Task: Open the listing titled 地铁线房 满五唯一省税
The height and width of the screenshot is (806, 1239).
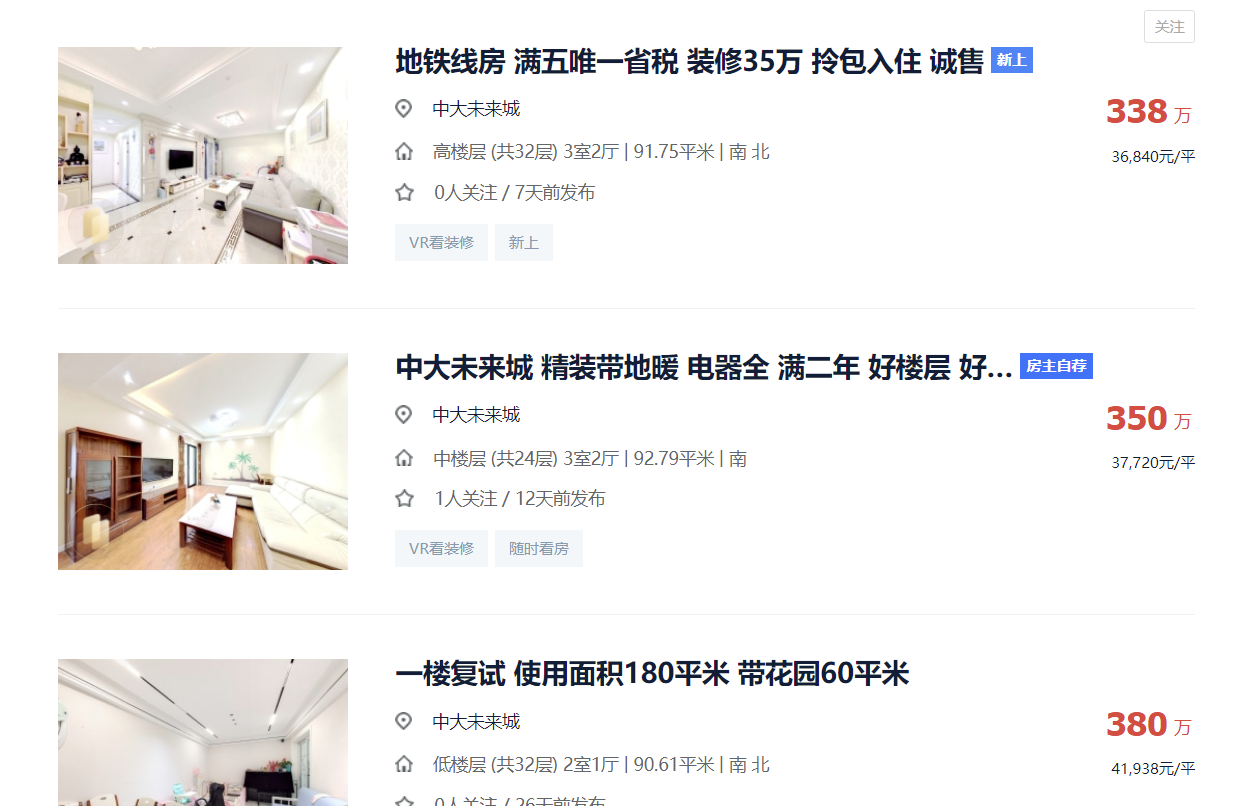Action: [x=690, y=62]
